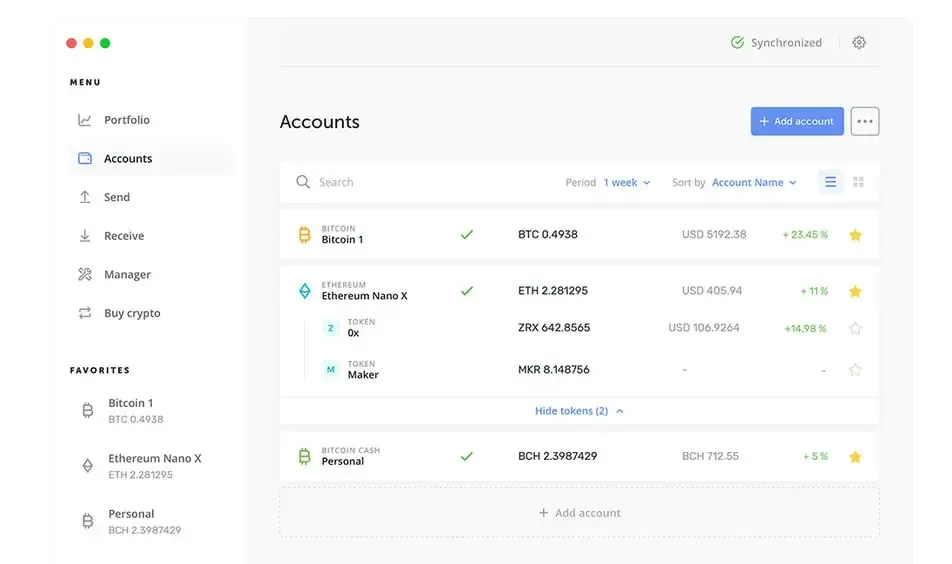
Task: Click the ETH 2.281295 balance in accounts list
Action: [x=552, y=291]
